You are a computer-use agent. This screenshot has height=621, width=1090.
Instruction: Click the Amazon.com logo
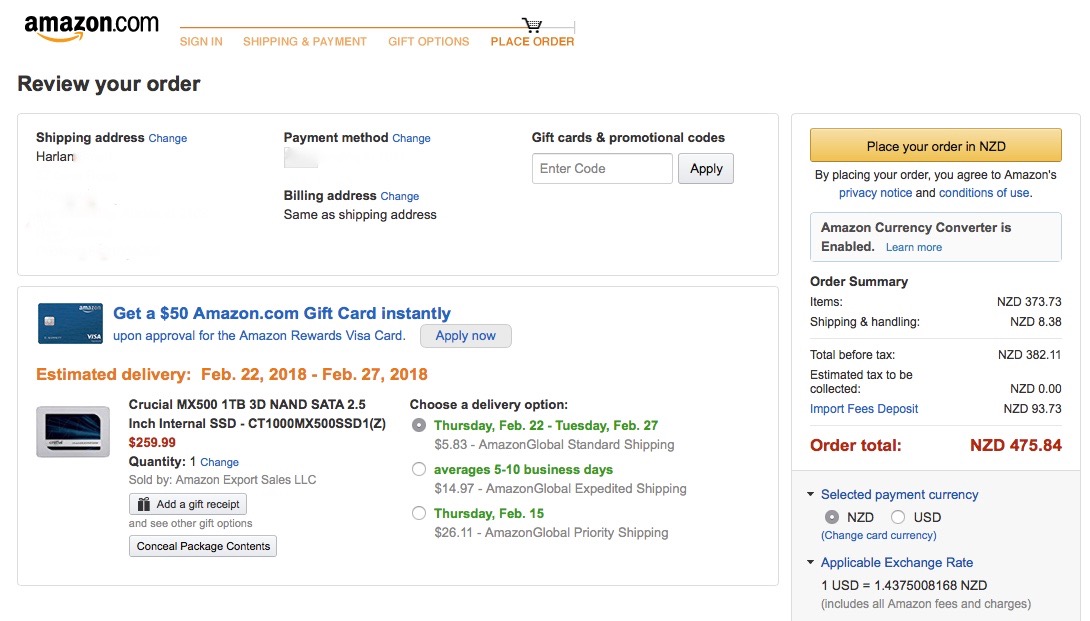(x=91, y=27)
